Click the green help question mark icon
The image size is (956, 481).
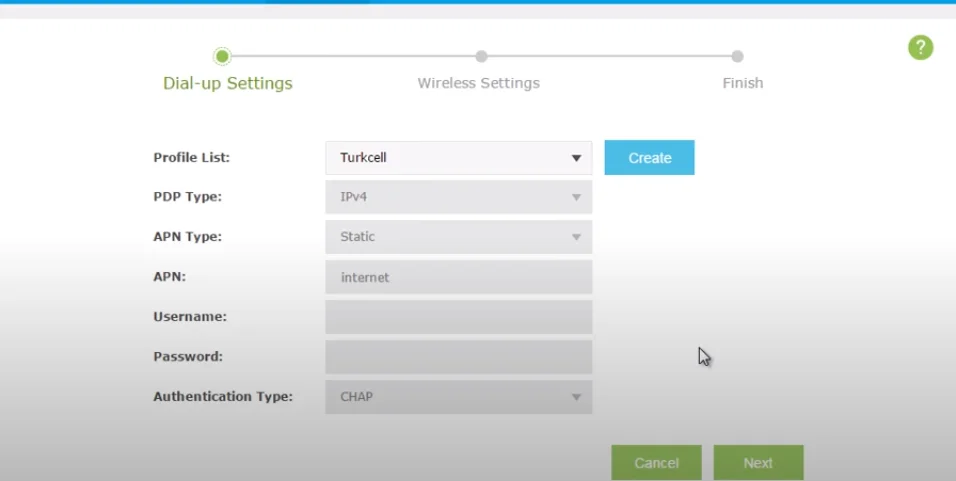920,47
